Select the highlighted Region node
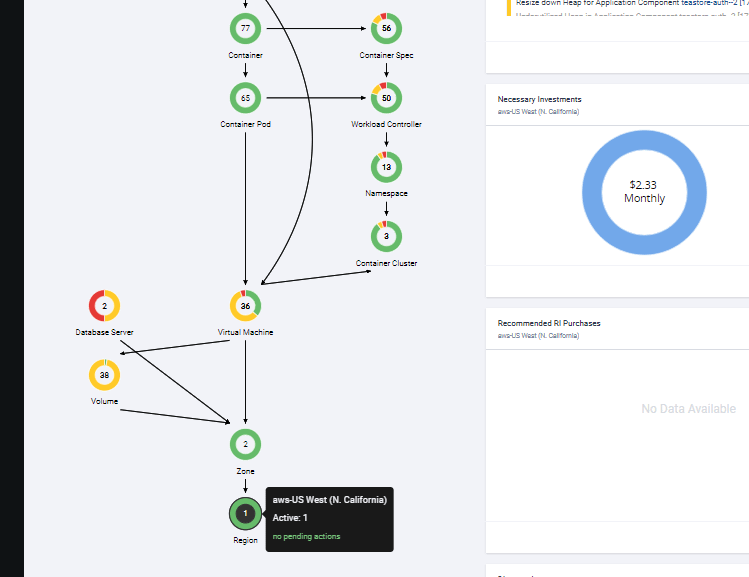The image size is (749, 577). click(x=245, y=513)
